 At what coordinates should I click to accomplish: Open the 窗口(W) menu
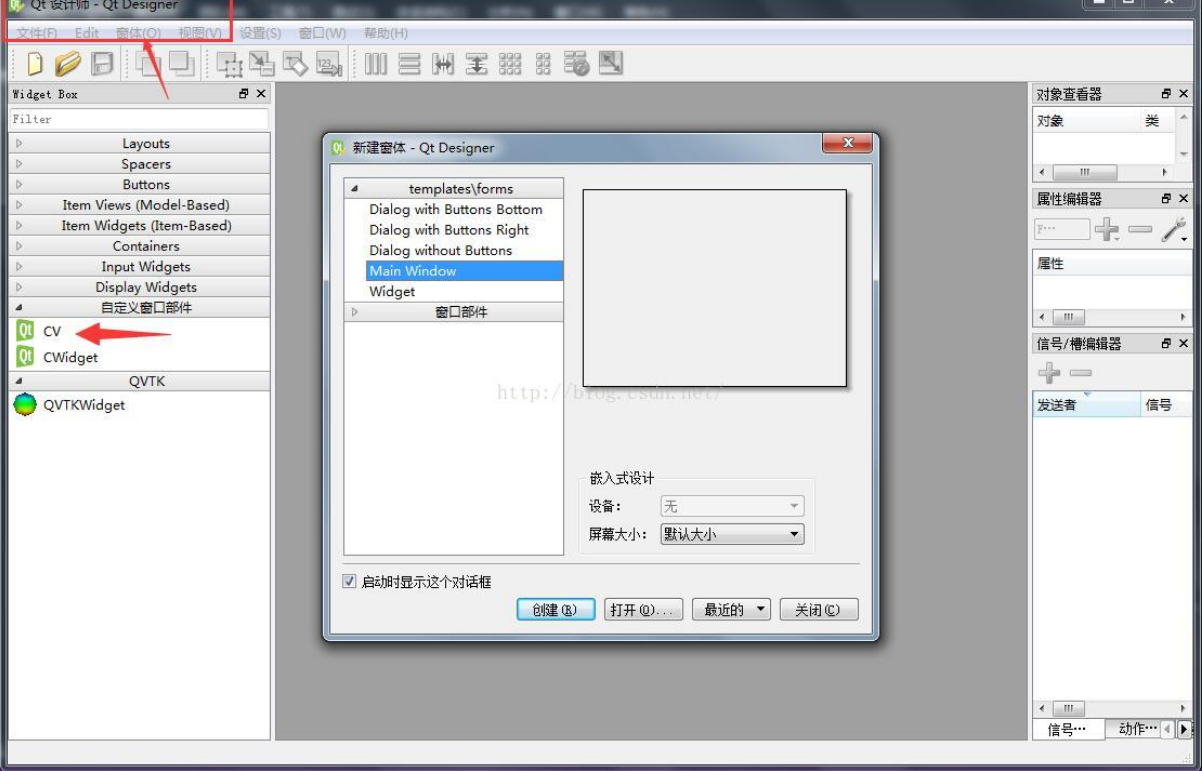pyautogui.click(x=322, y=33)
